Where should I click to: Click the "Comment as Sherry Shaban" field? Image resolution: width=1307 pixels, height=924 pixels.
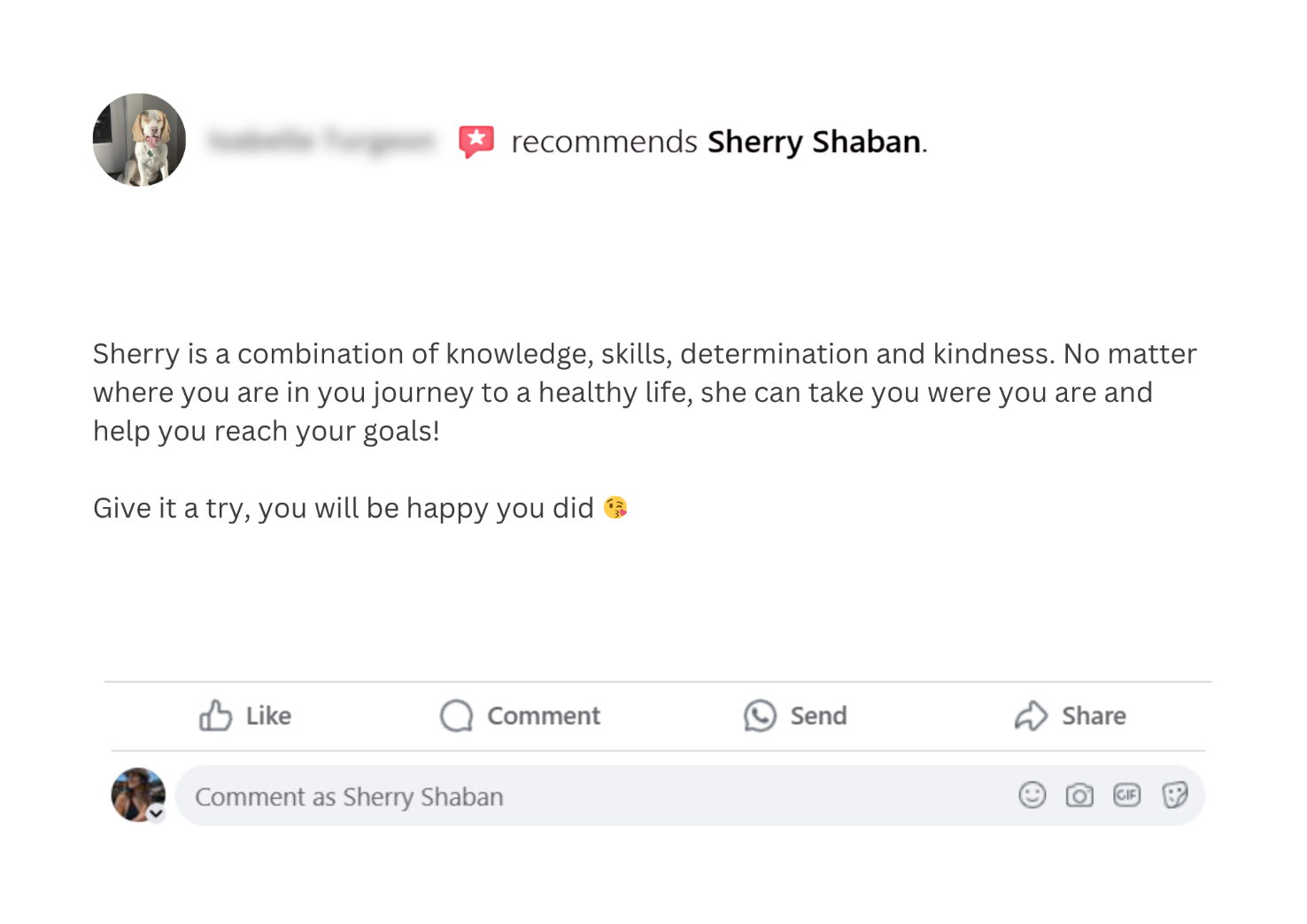coord(584,797)
